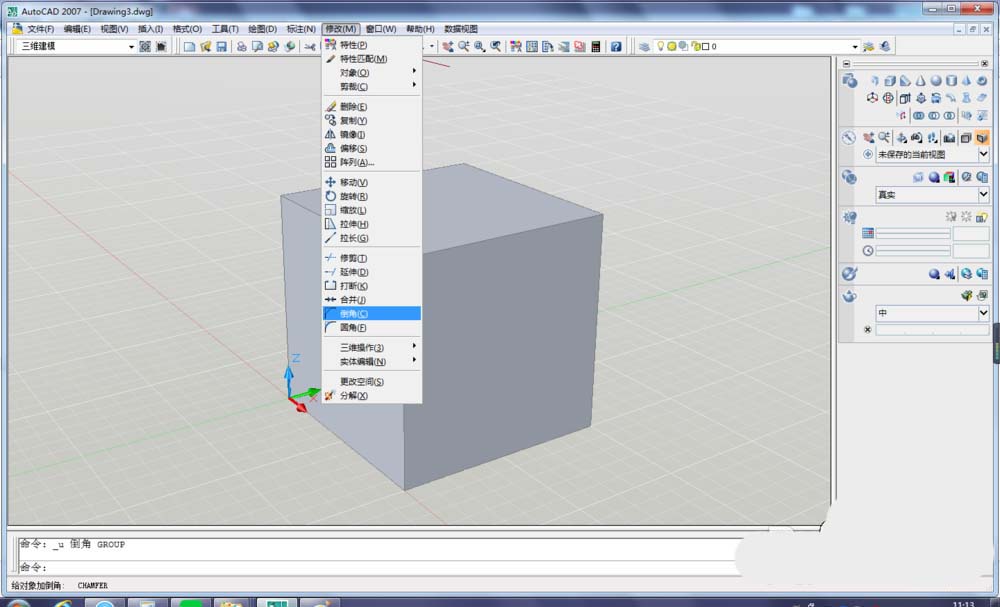
Task: Open the 文件(F) menu
Action: (x=40, y=29)
